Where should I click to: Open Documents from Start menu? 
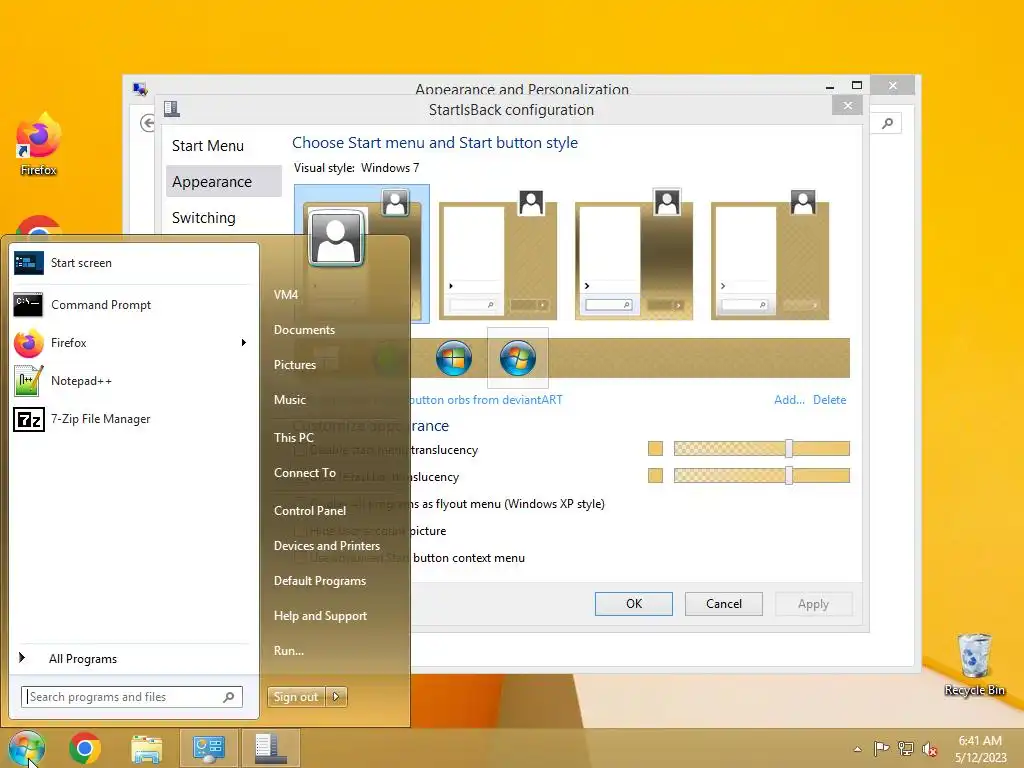[304, 330]
